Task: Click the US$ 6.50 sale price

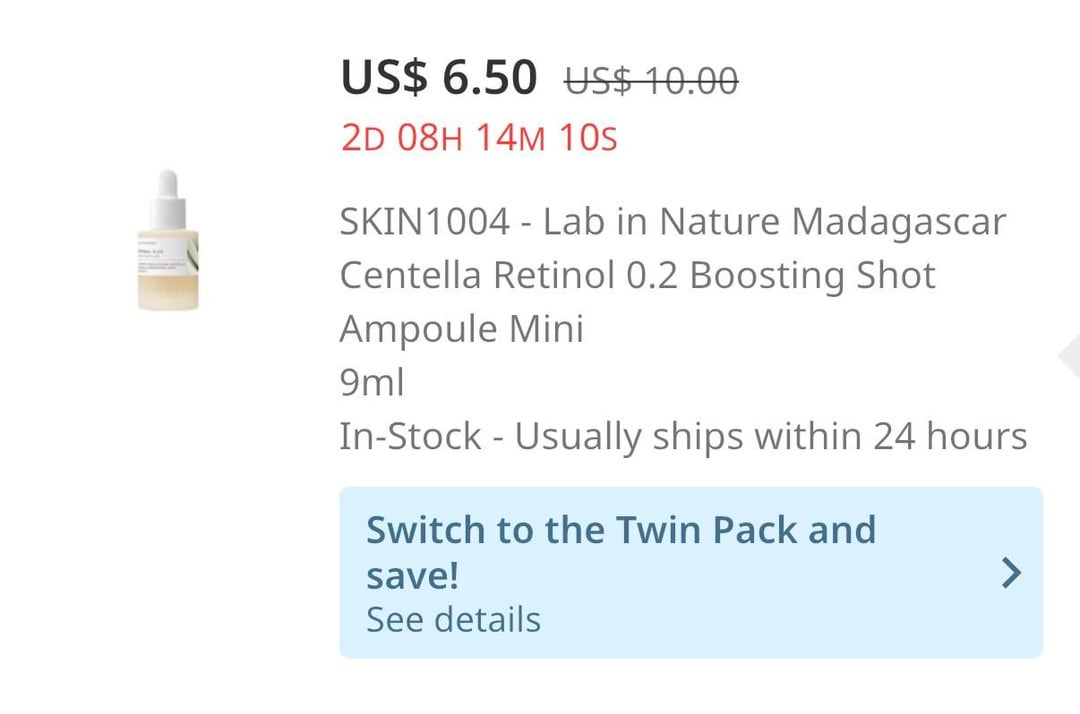Action: click(x=439, y=78)
